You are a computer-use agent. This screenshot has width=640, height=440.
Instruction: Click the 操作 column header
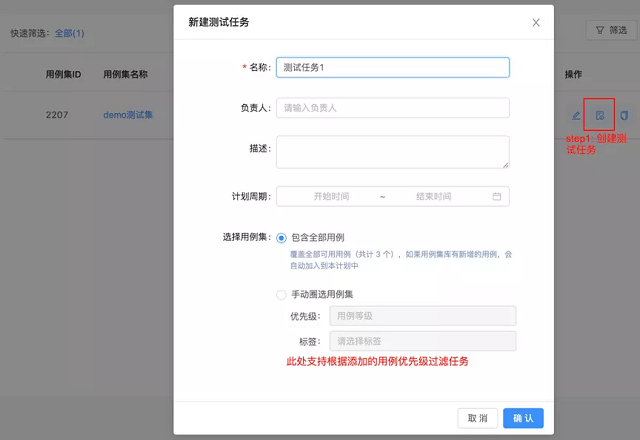point(573,74)
